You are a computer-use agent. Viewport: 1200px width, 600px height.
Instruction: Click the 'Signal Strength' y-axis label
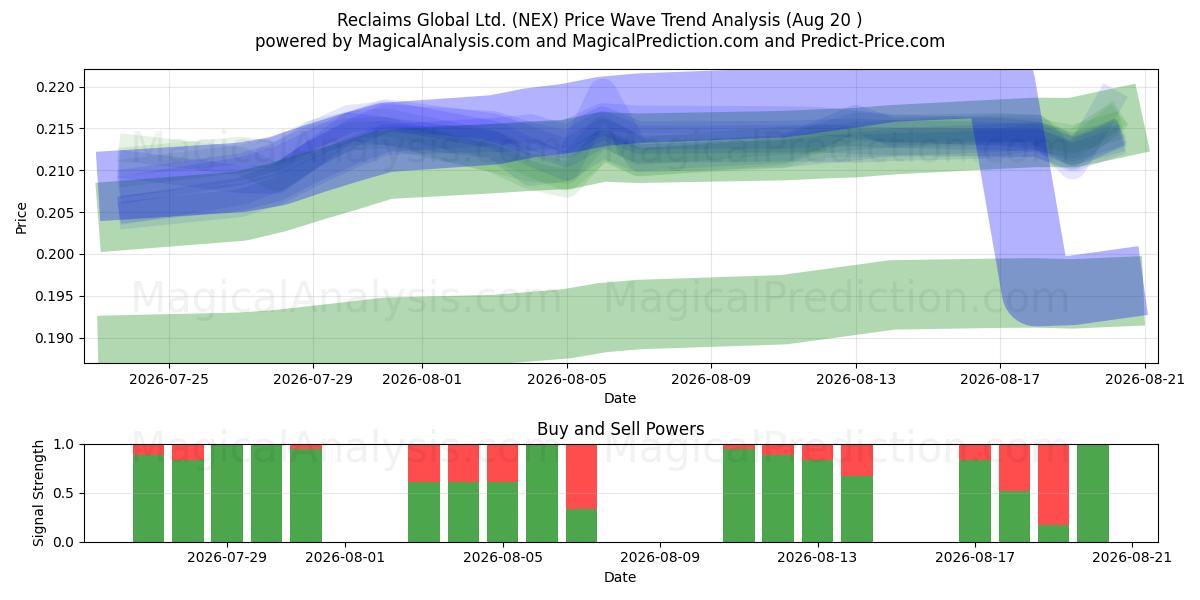[38, 493]
